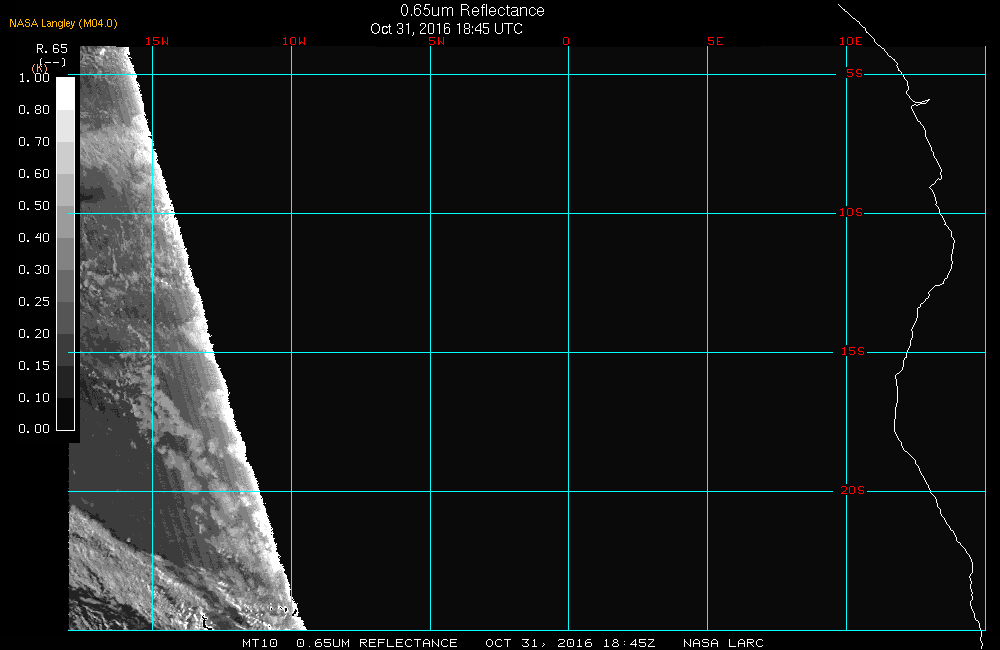Click the Oct 31, 2016 18:45 UTC timestamp

coord(446,29)
